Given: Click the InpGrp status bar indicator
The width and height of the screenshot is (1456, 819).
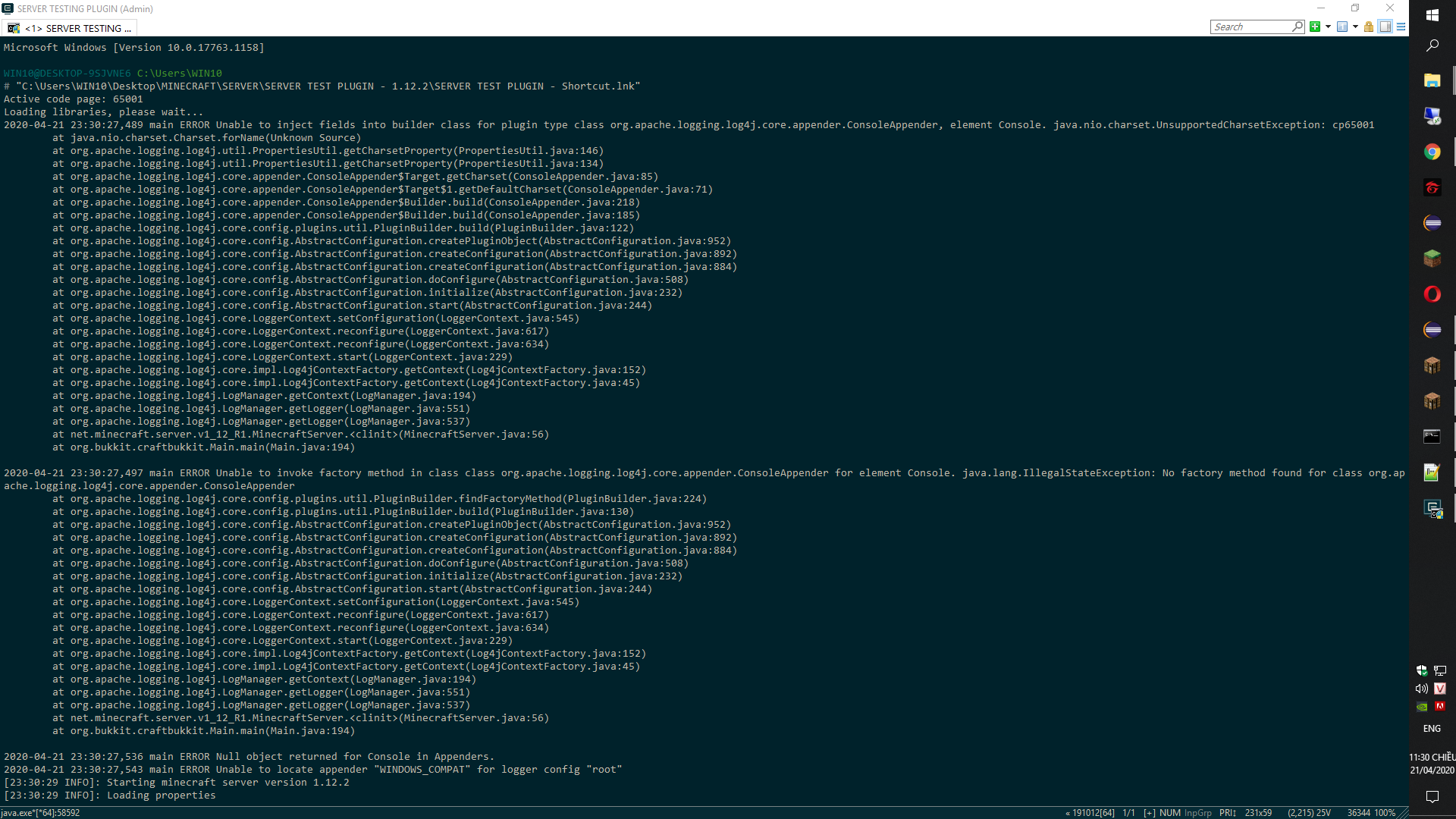Looking at the screenshot, I should pyautogui.click(x=1198, y=813).
